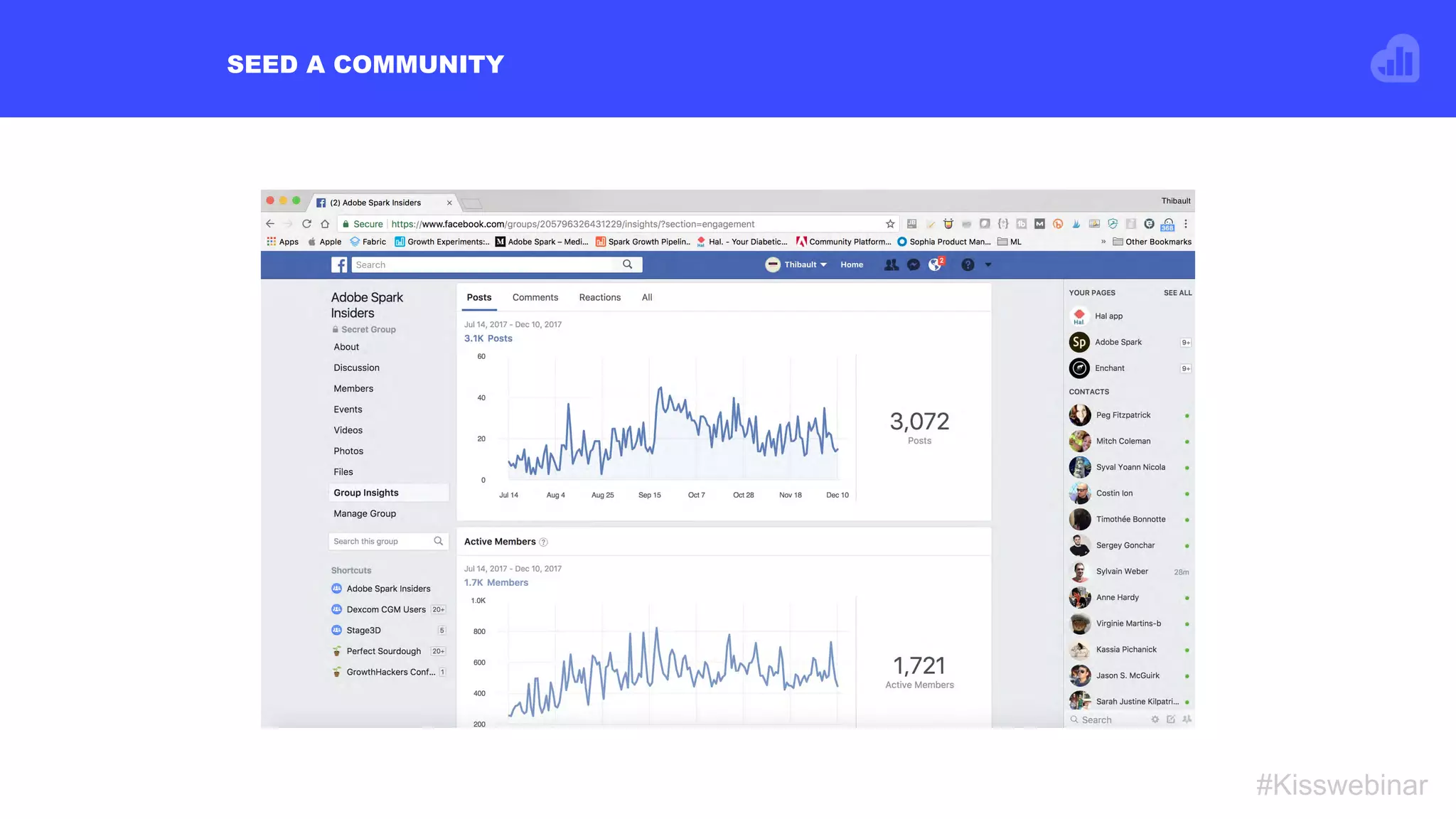Open Chrome three-dot menu
The image size is (1456, 819).
1186,223
